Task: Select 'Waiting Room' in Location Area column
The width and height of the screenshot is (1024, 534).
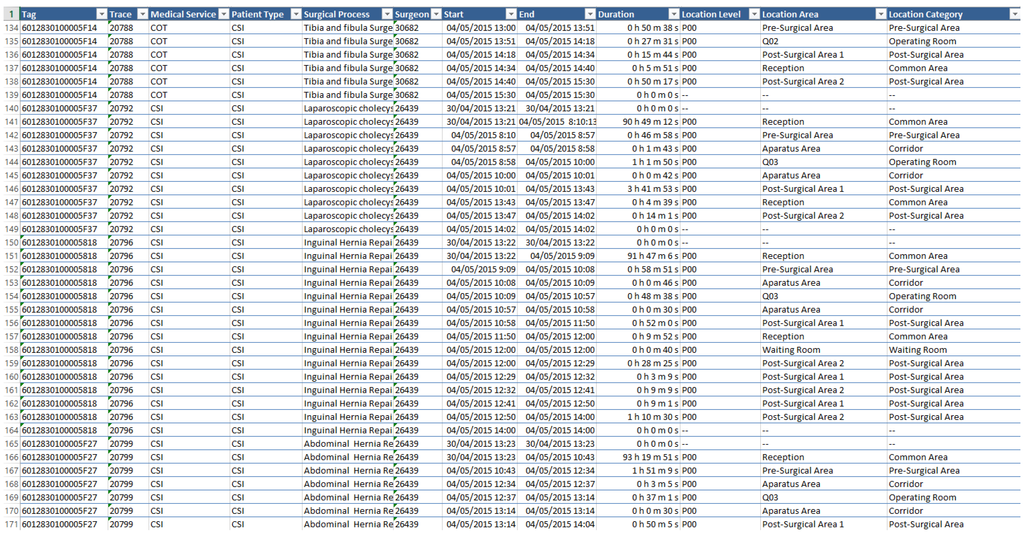Action: click(x=823, y=350)
